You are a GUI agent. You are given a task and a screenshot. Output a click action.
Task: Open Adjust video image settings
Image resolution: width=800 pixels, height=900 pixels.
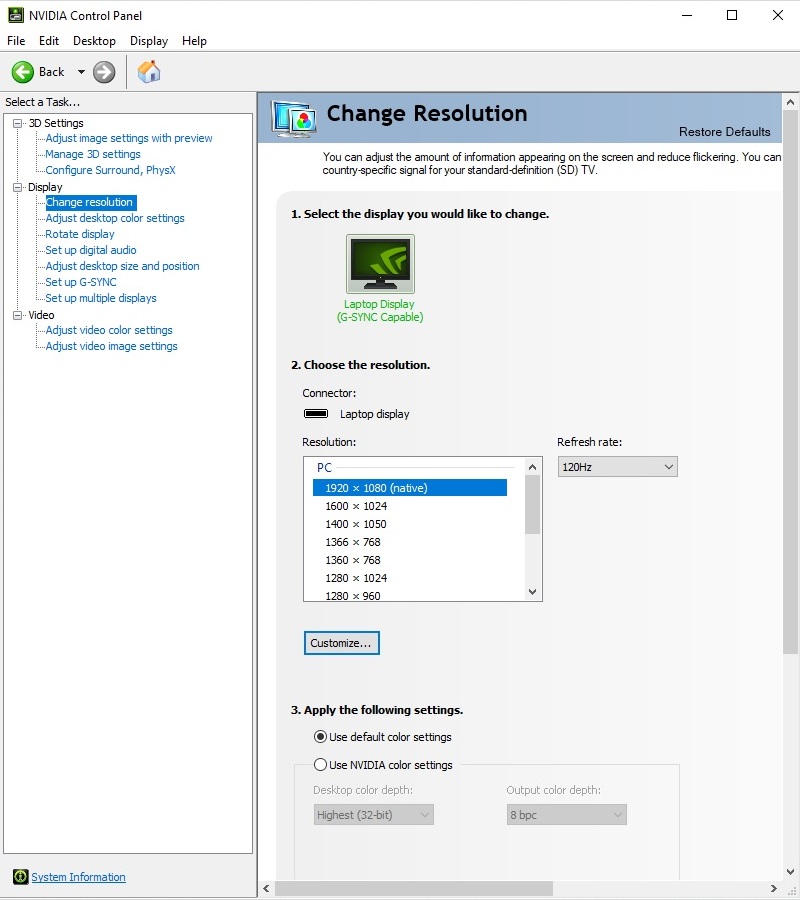point(111,346)
